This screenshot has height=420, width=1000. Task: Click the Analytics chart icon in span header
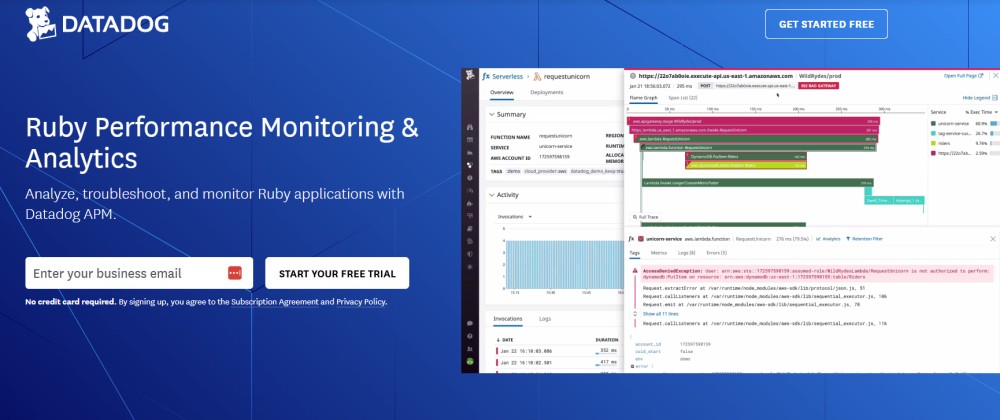click(819, 239)
